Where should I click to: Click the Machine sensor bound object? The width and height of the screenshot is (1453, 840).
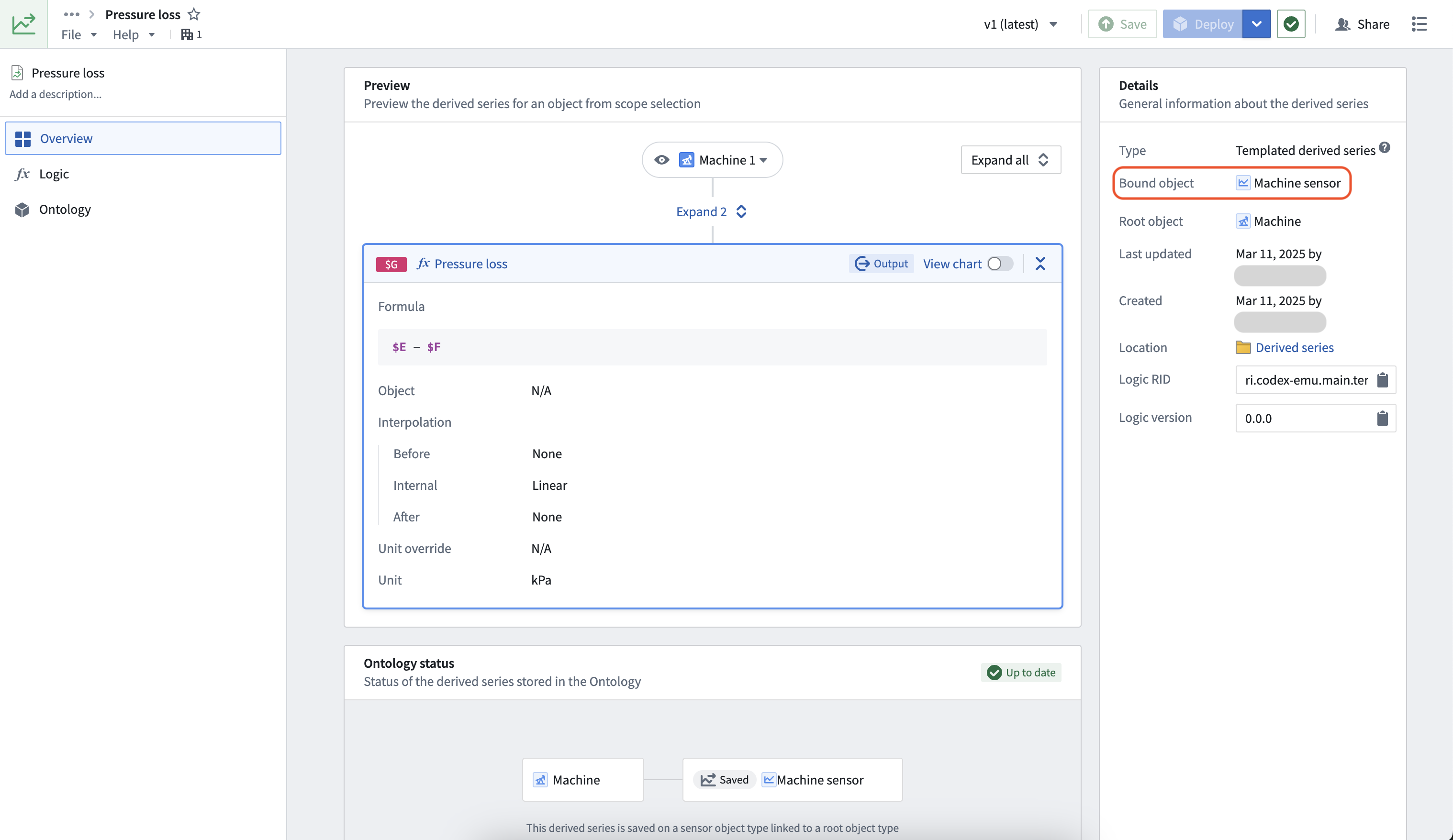click(x=1288, y=183)
